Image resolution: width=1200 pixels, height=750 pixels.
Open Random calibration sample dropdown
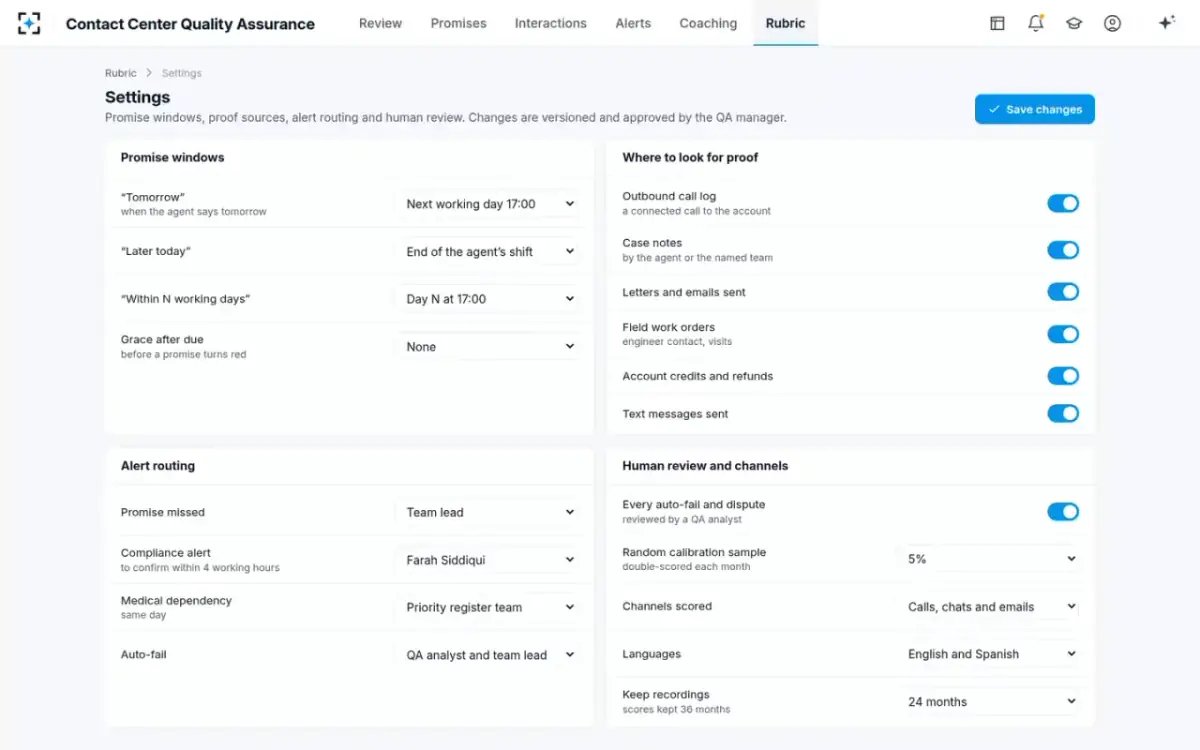click(990, 559)
